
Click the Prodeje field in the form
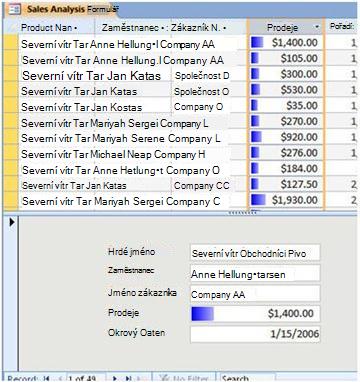pos(255,314)
